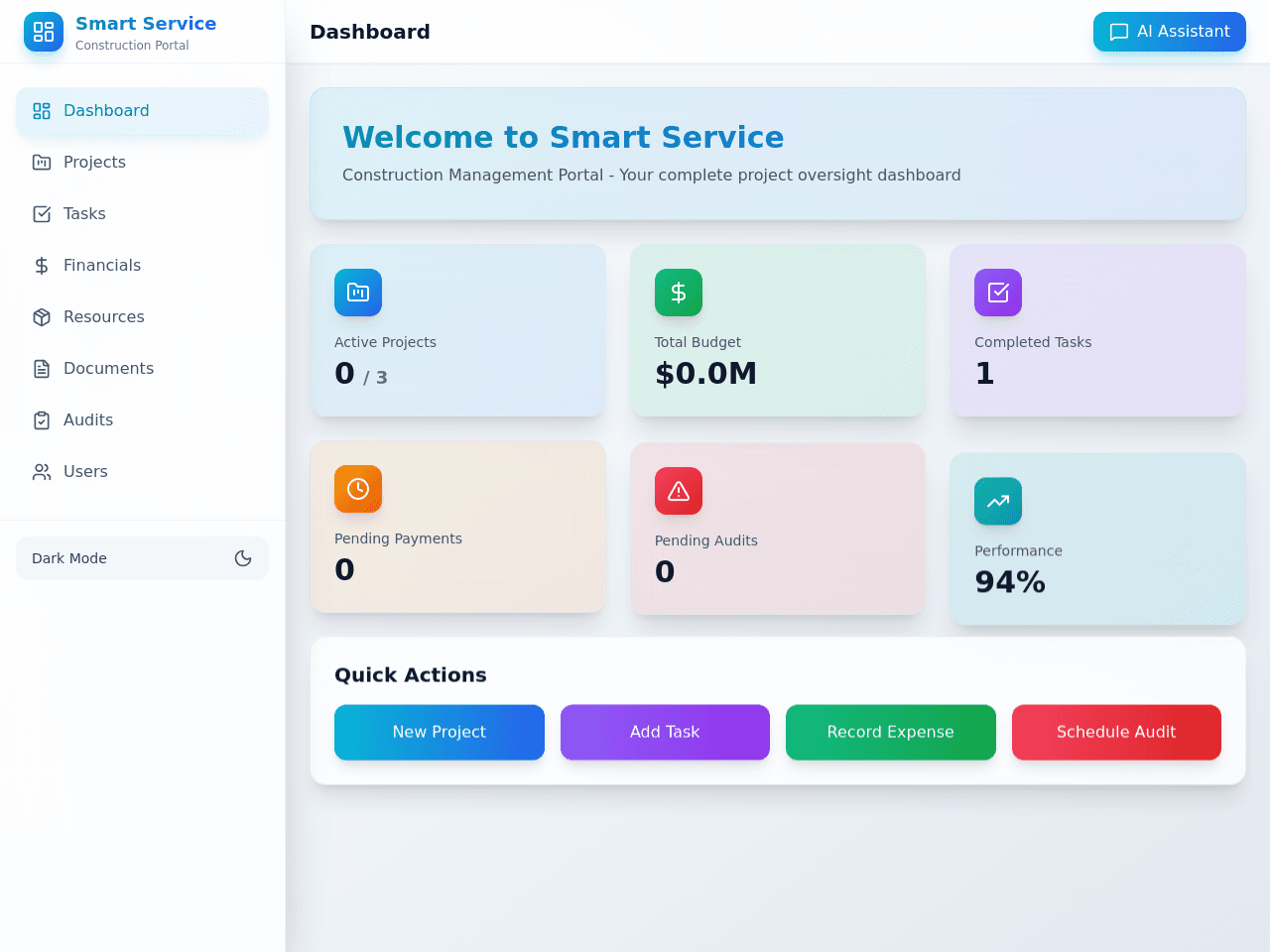Click the Total Budget label
The width and height of the screenshot is (1270, 952).
(698, 342)
